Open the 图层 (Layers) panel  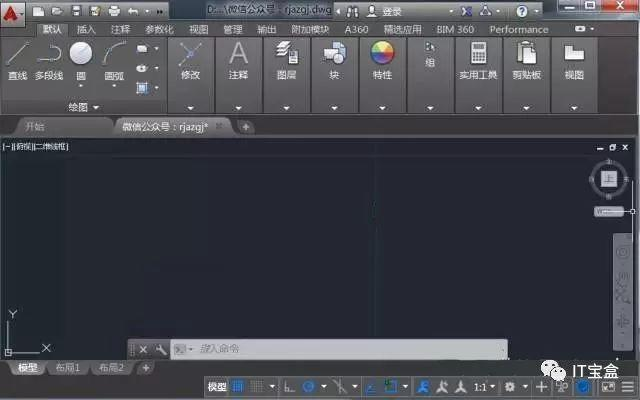[286, 61]
